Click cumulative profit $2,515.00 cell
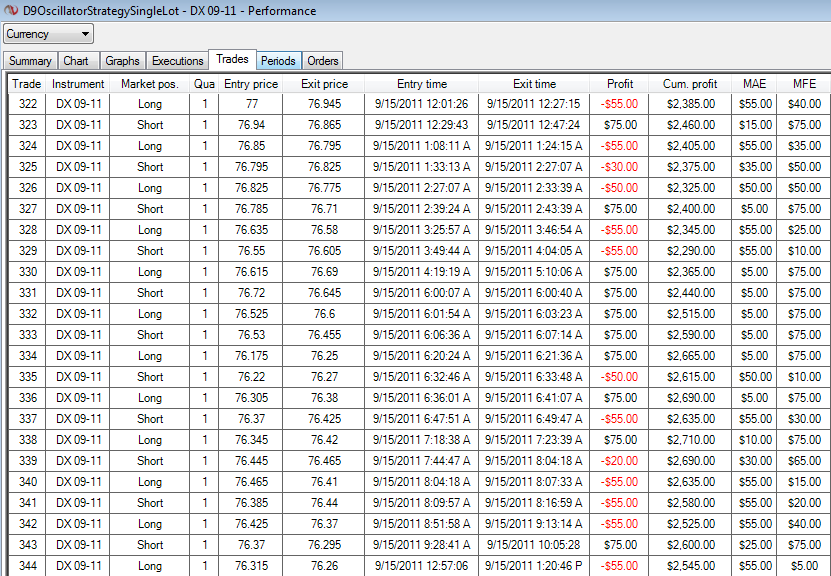The height and width of the screenshot is (576, 831). pos(691,314)
